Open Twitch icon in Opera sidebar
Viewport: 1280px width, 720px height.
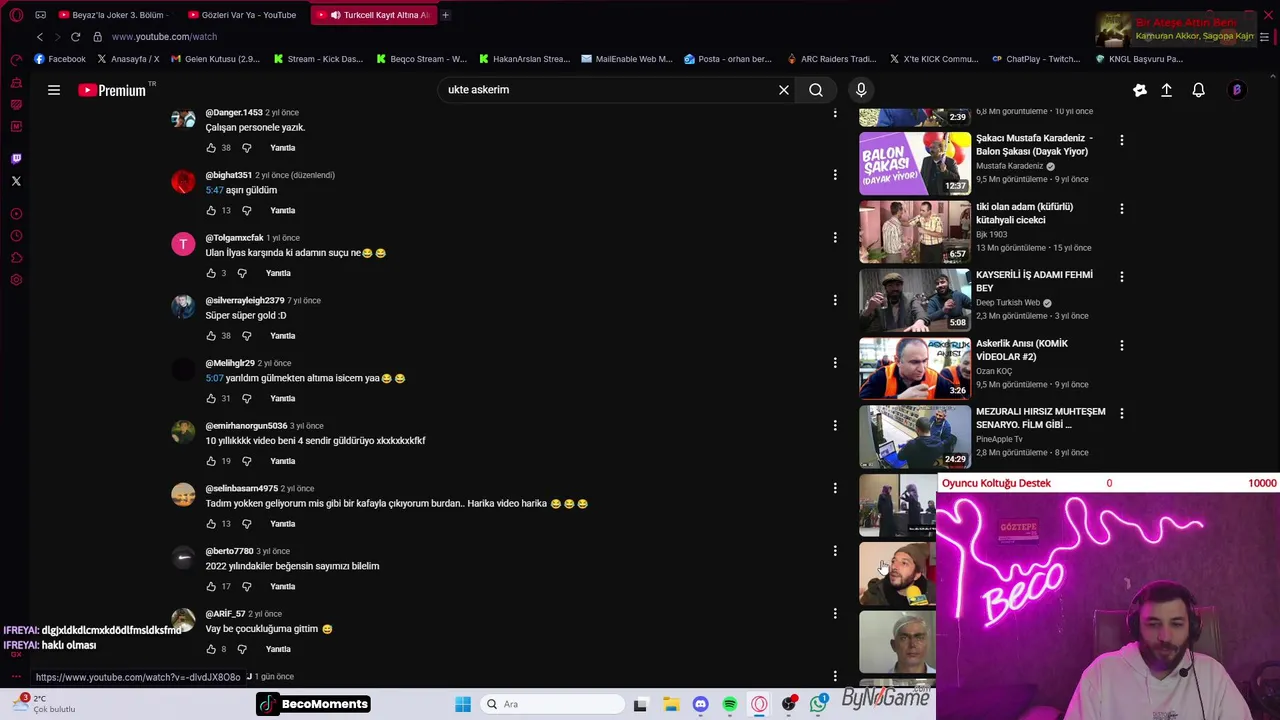click(x=16, y=159)
